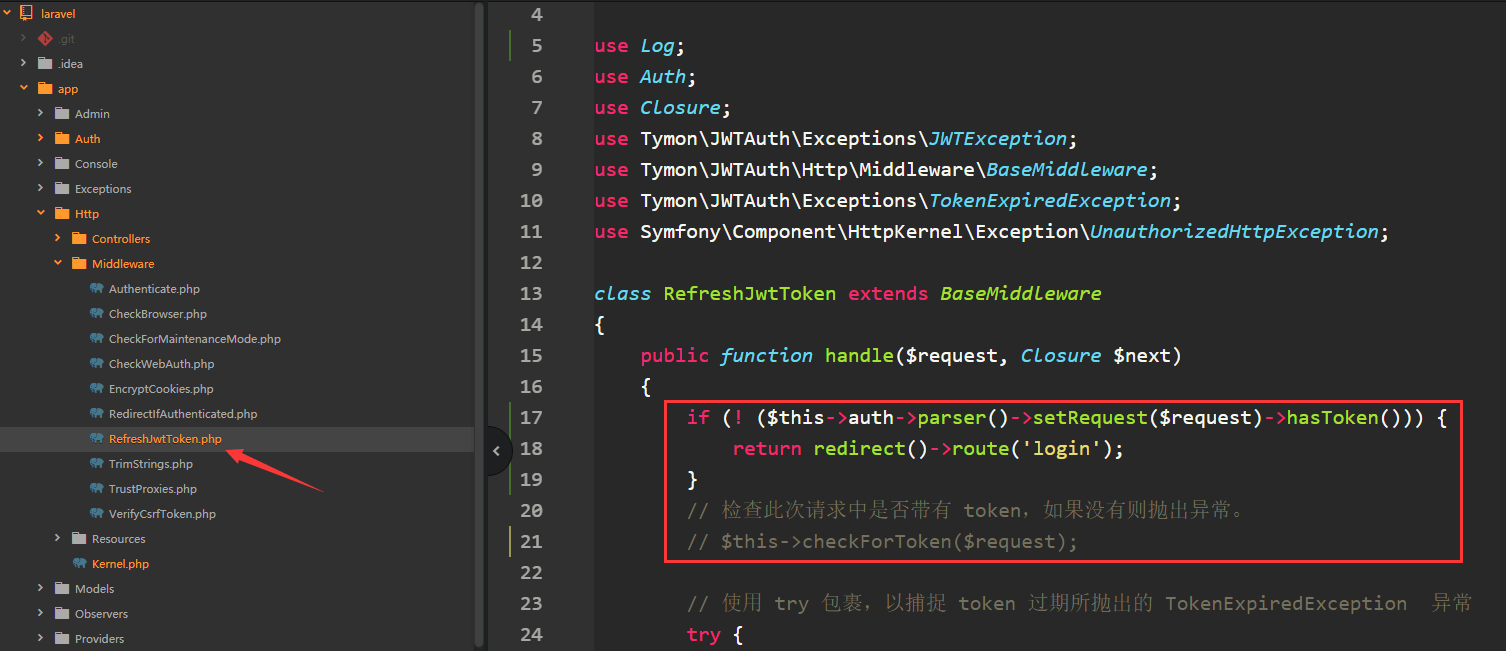
Task: Expand the .git folder
Action: (x=24, y=38)
